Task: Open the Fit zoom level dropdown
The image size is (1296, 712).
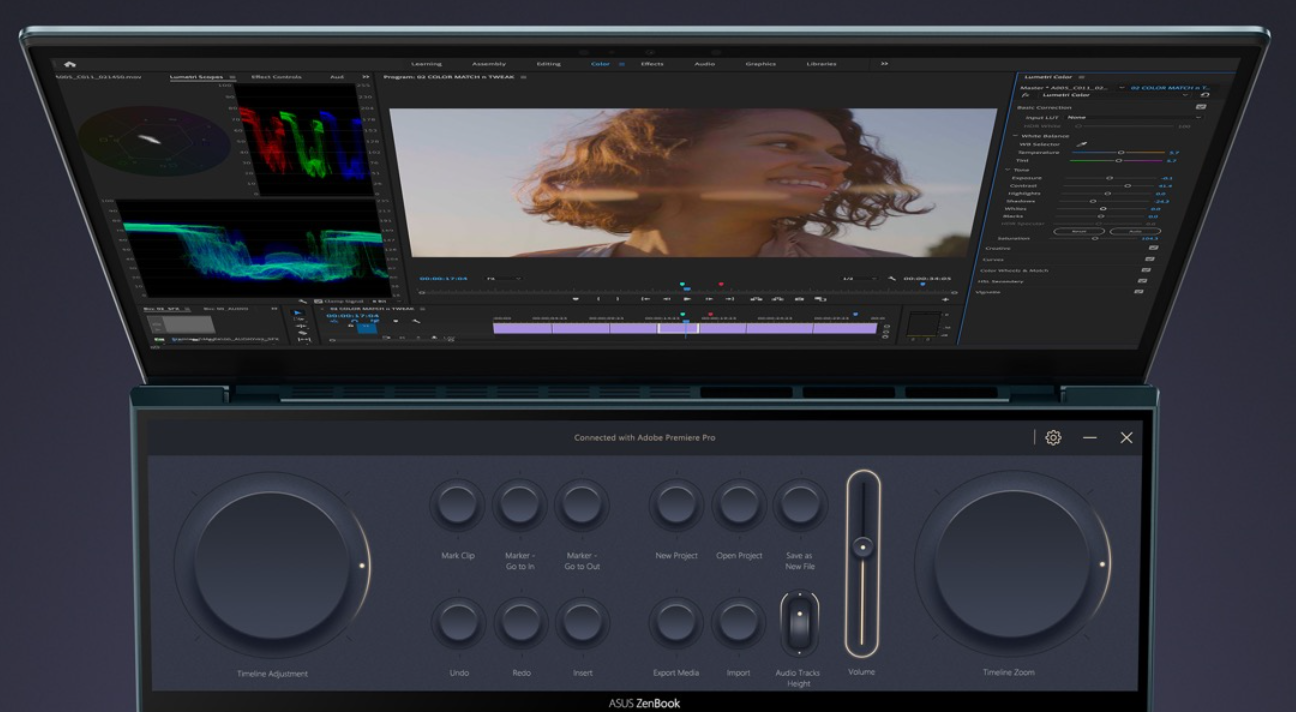Action: click(503, 278)
